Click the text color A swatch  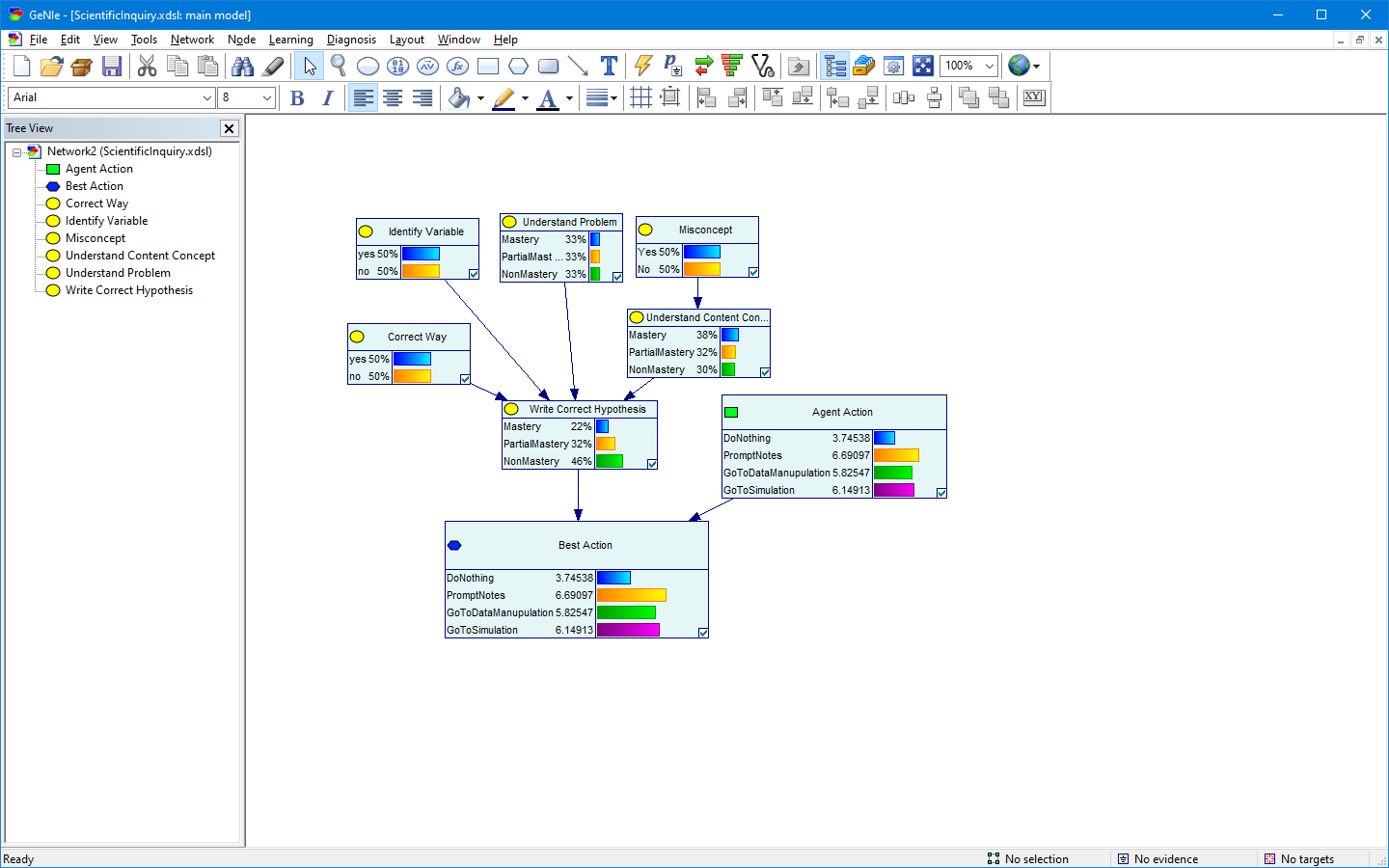point(548,97)
